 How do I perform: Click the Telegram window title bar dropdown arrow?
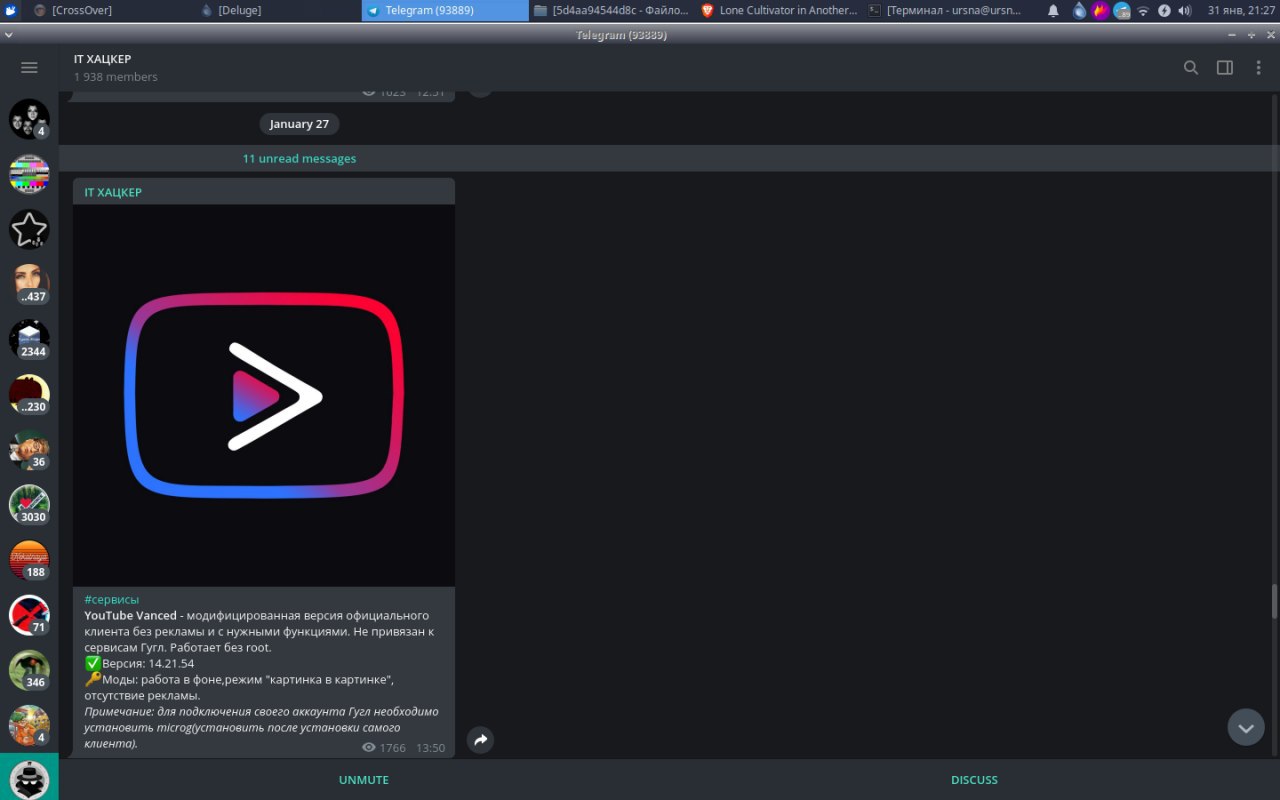tap(9, 35)
